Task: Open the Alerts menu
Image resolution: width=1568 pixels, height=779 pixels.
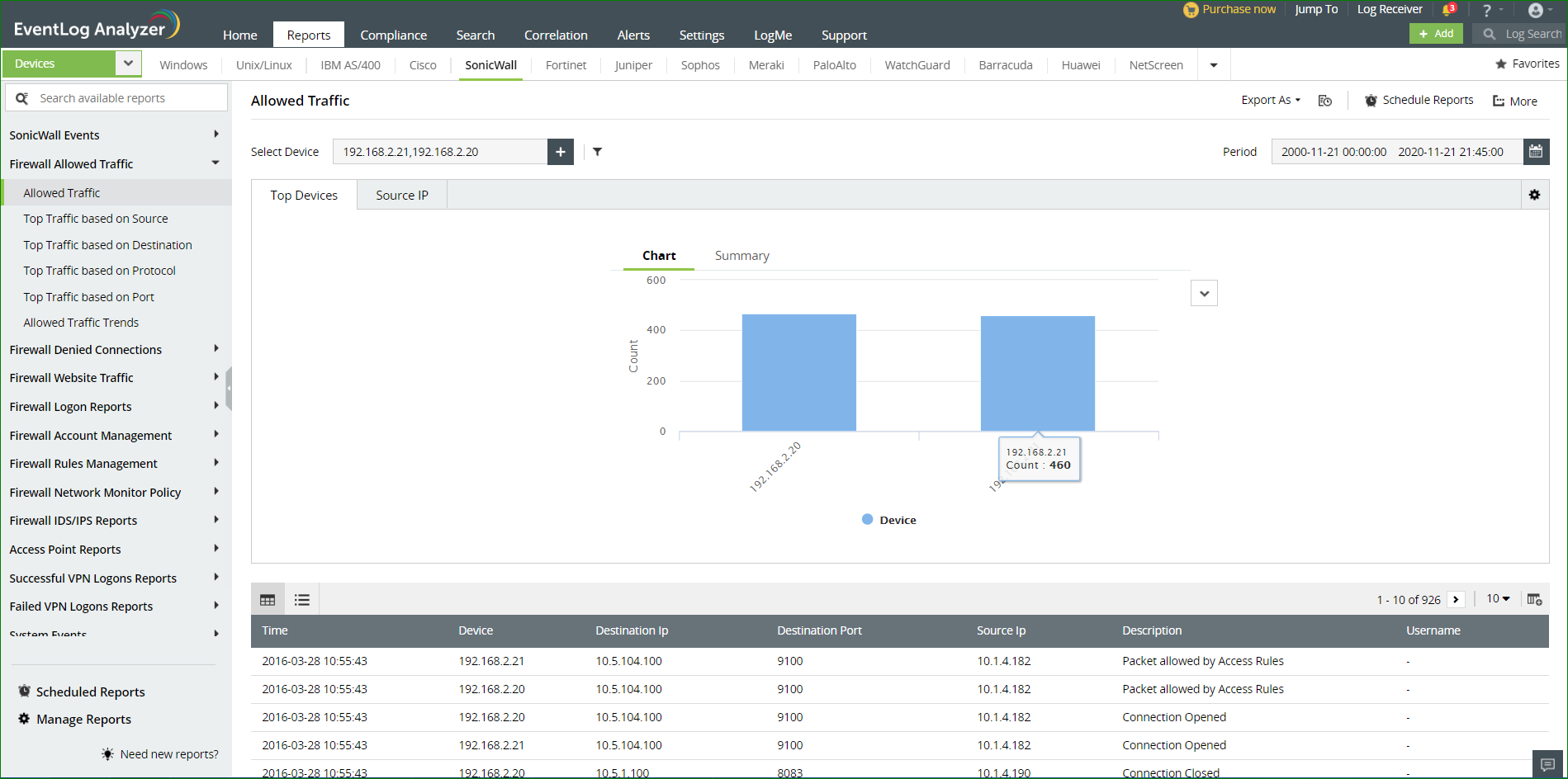Action: coord(633,35)
